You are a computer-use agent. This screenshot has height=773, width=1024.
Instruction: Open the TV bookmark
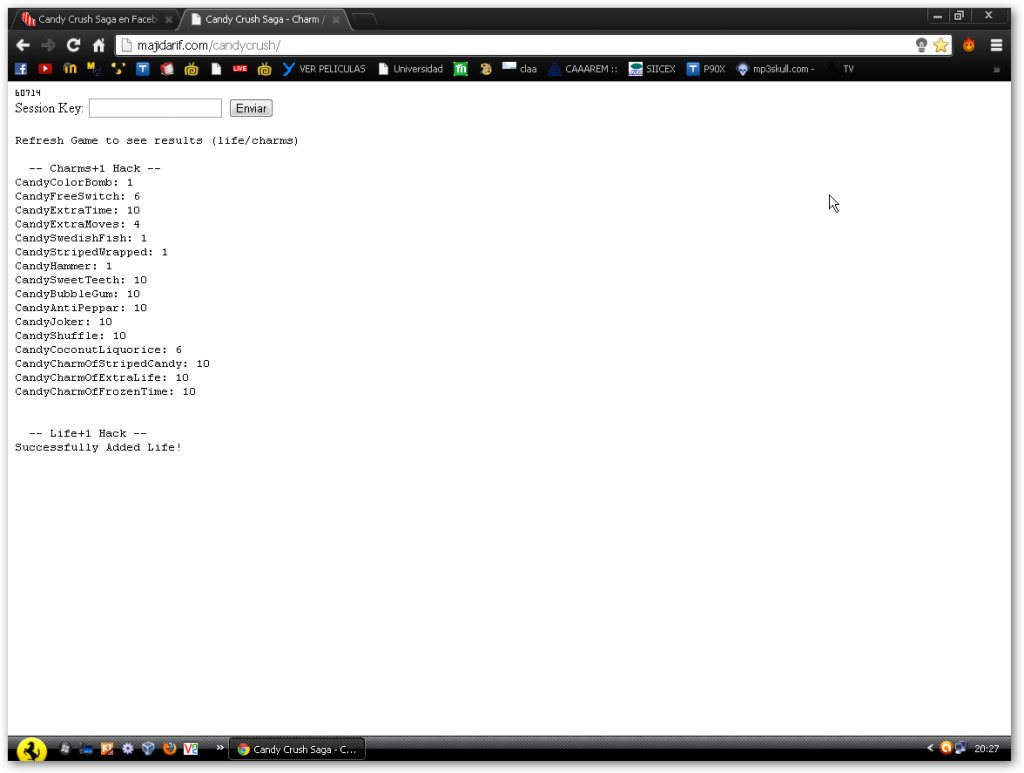840,69
